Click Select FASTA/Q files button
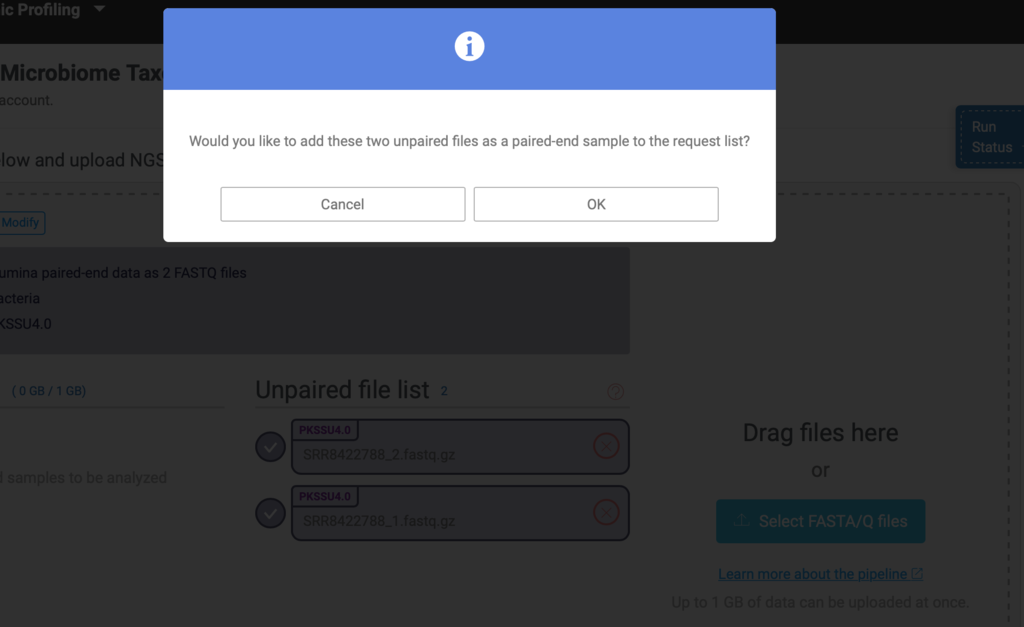Viewport: 1024px width, 627px height. (x=820, y=521)
